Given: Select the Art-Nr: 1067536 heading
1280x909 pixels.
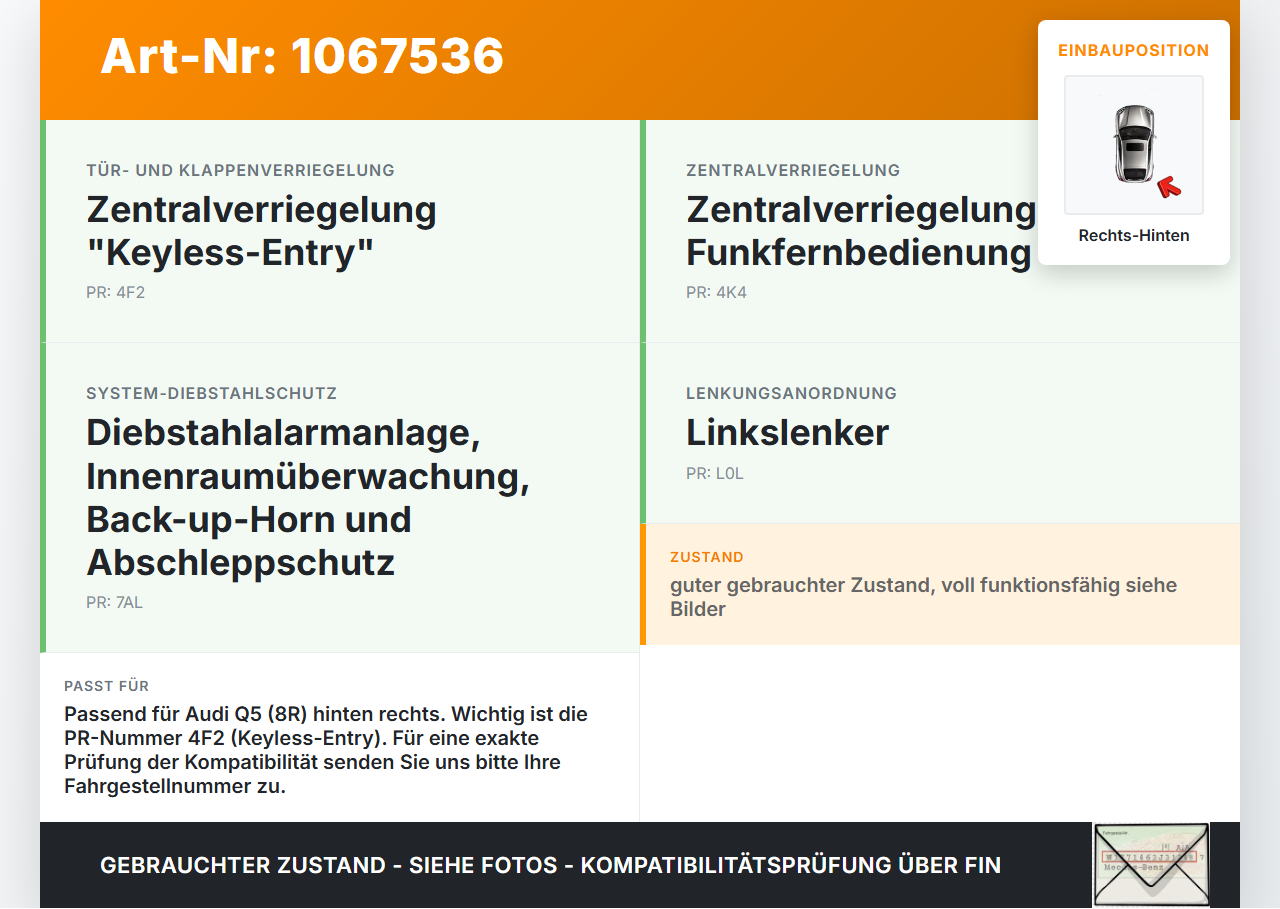Looking at the screenshot, I should pyautogui.click(x=302, y=56).
